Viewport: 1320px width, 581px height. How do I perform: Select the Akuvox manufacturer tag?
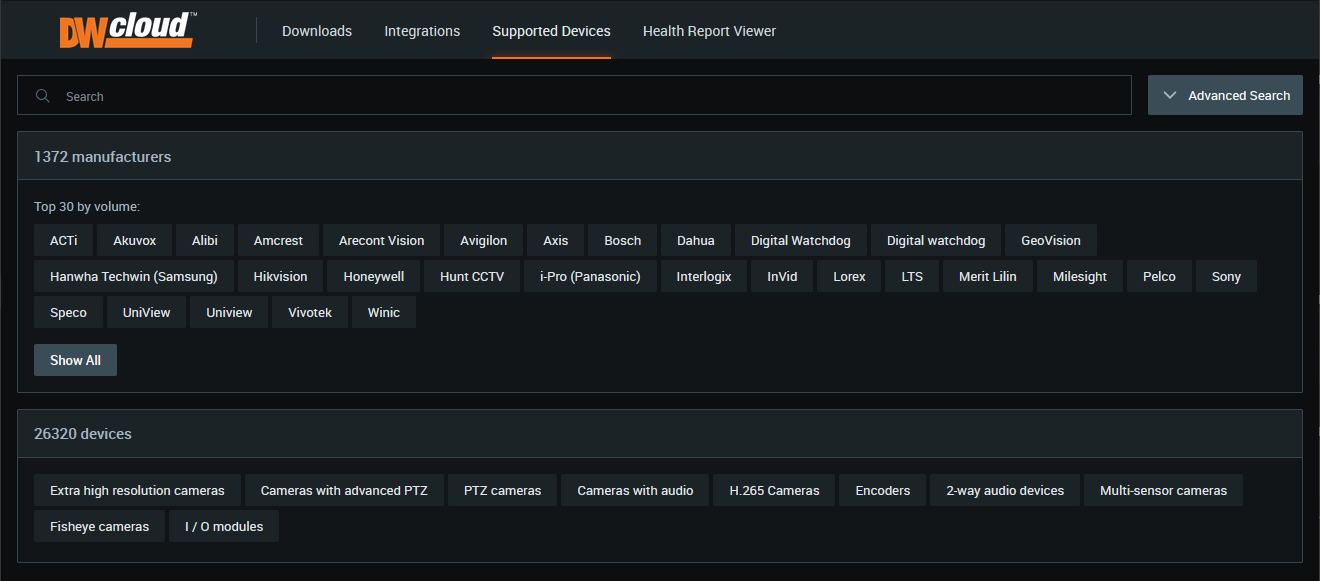(135, 240)
